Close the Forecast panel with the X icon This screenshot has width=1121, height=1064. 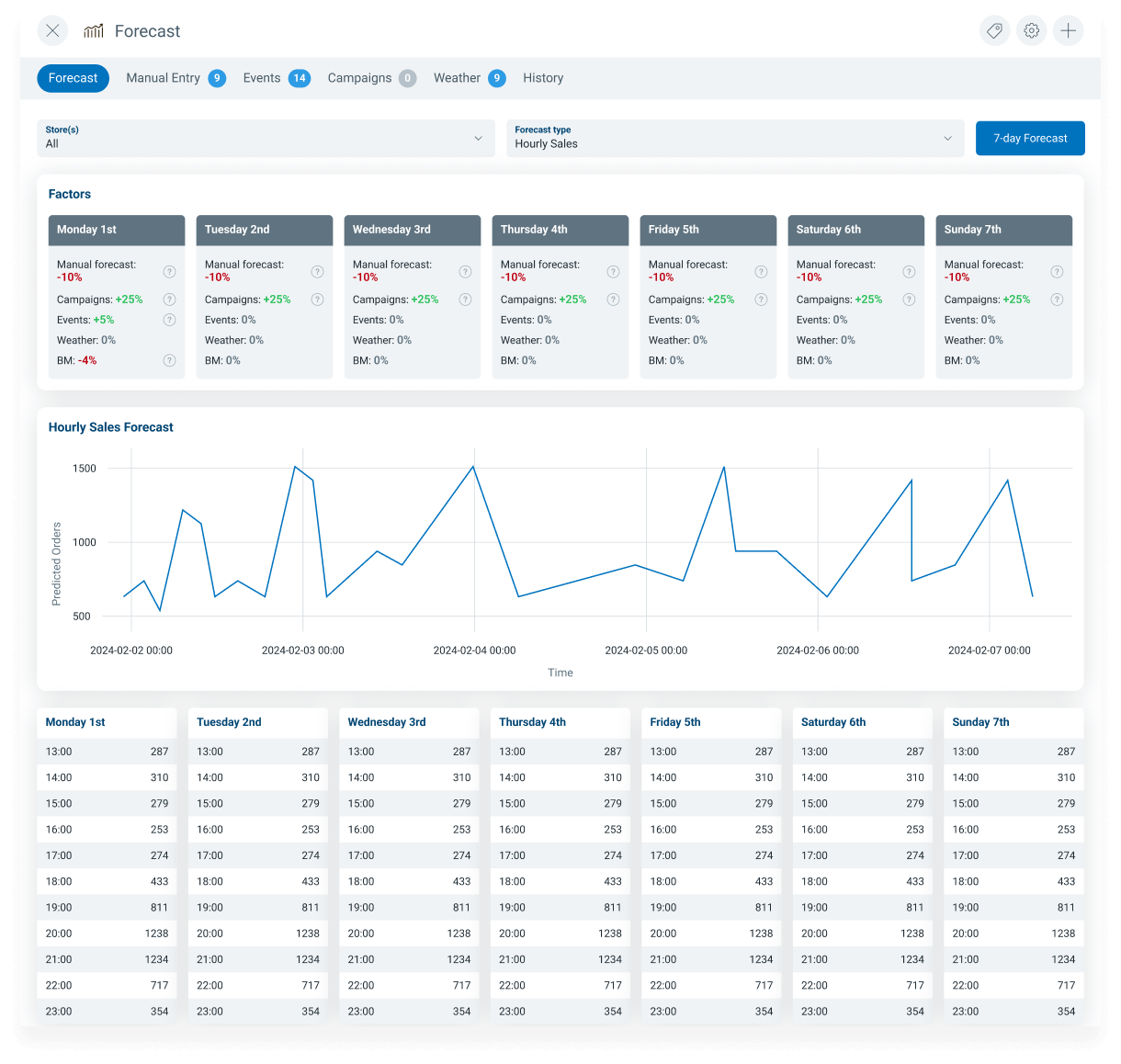click(52, 30)
